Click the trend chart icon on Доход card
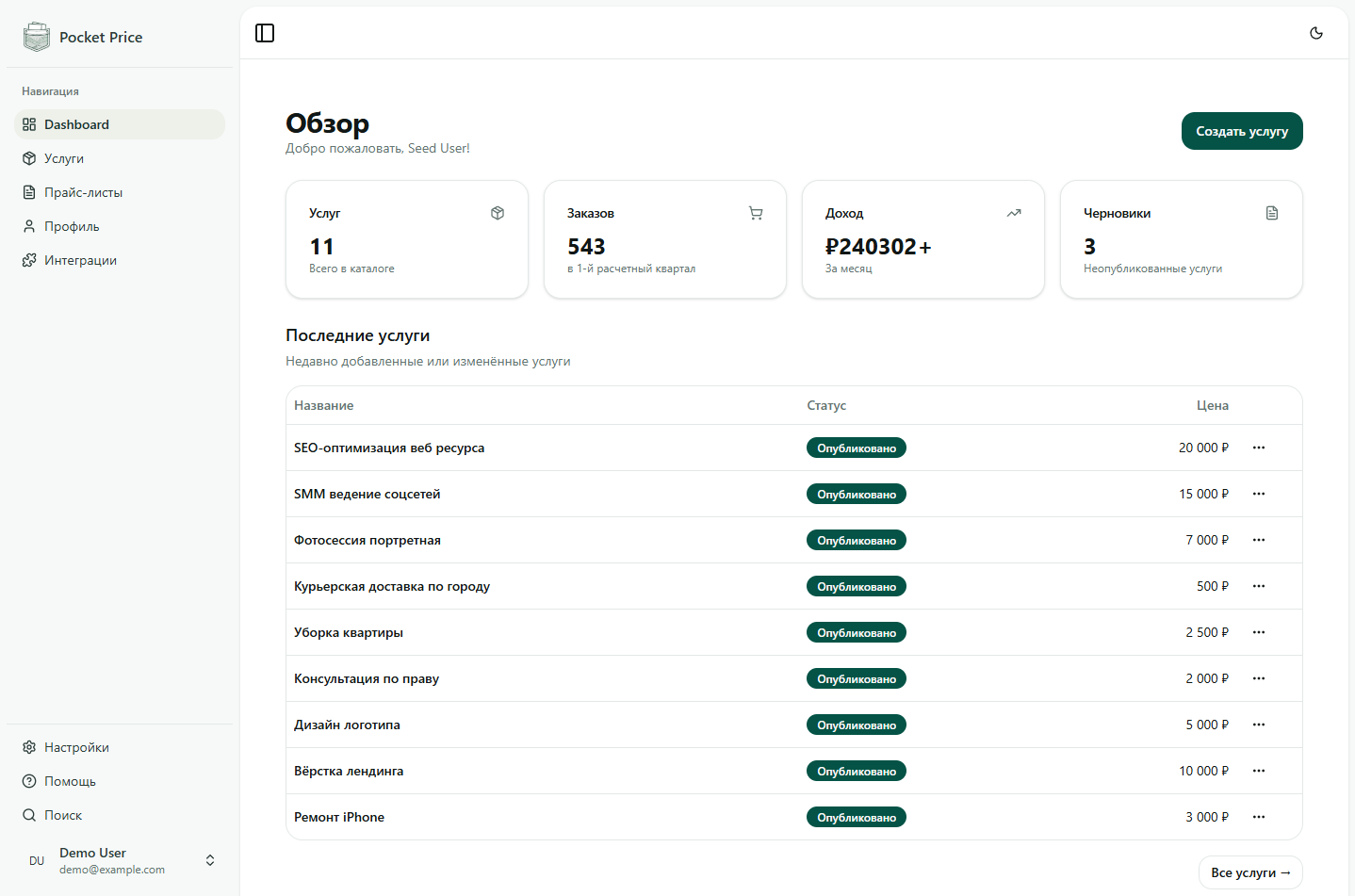 click(x=1014, y=213)
